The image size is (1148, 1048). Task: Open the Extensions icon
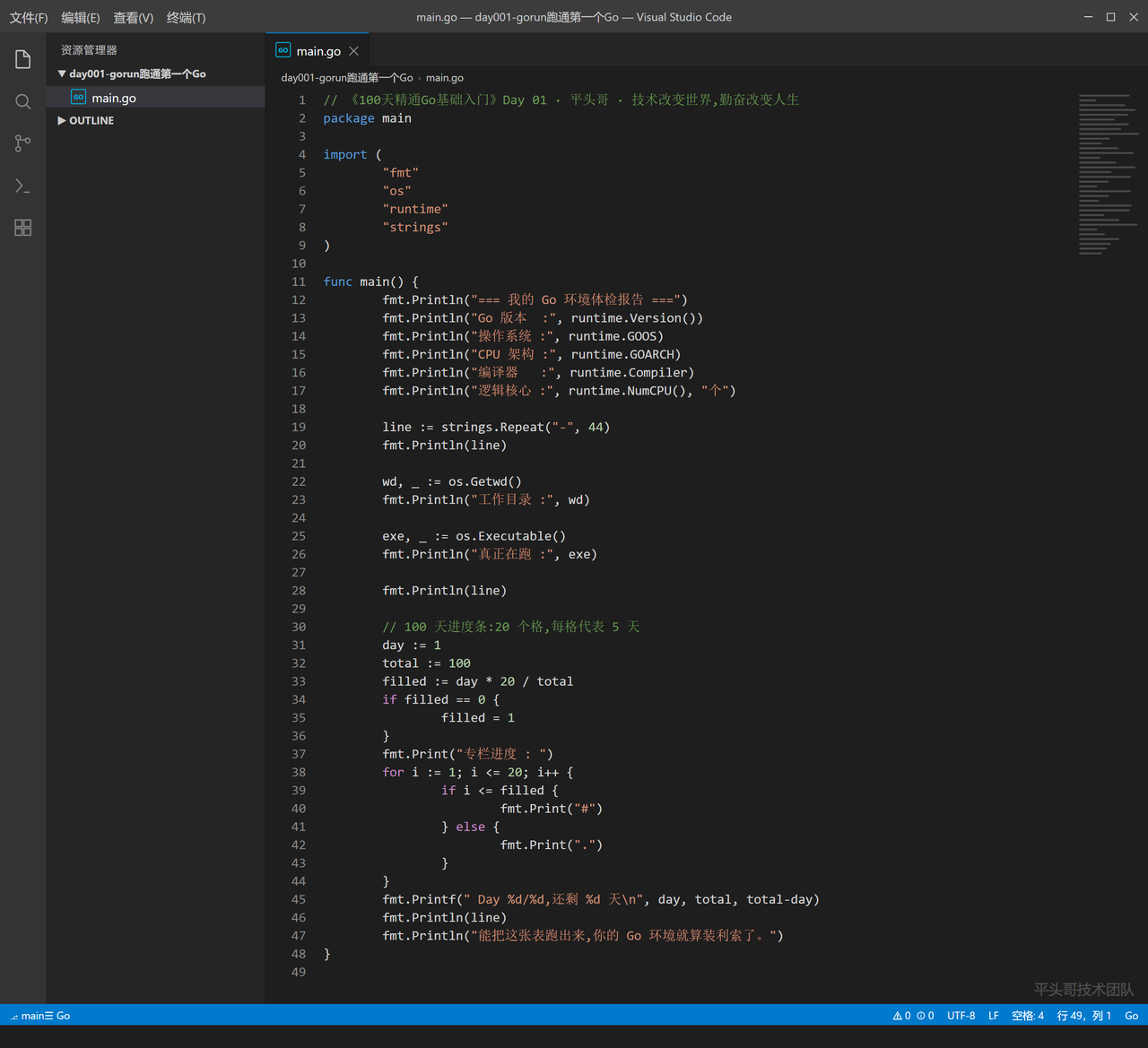pyautogui.click(x=23, y=228)
